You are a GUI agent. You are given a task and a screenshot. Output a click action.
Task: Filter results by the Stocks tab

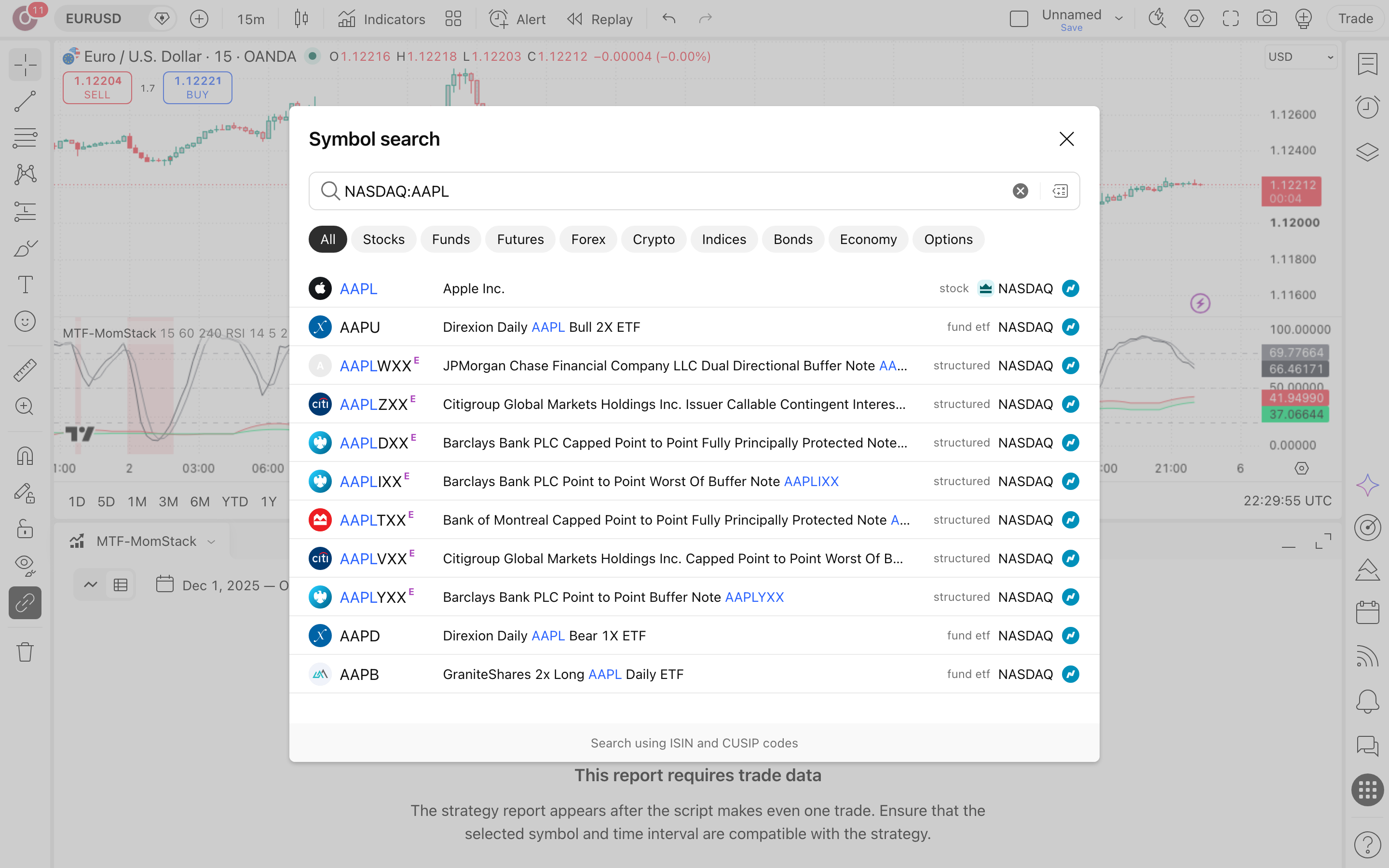coord(383,239)
